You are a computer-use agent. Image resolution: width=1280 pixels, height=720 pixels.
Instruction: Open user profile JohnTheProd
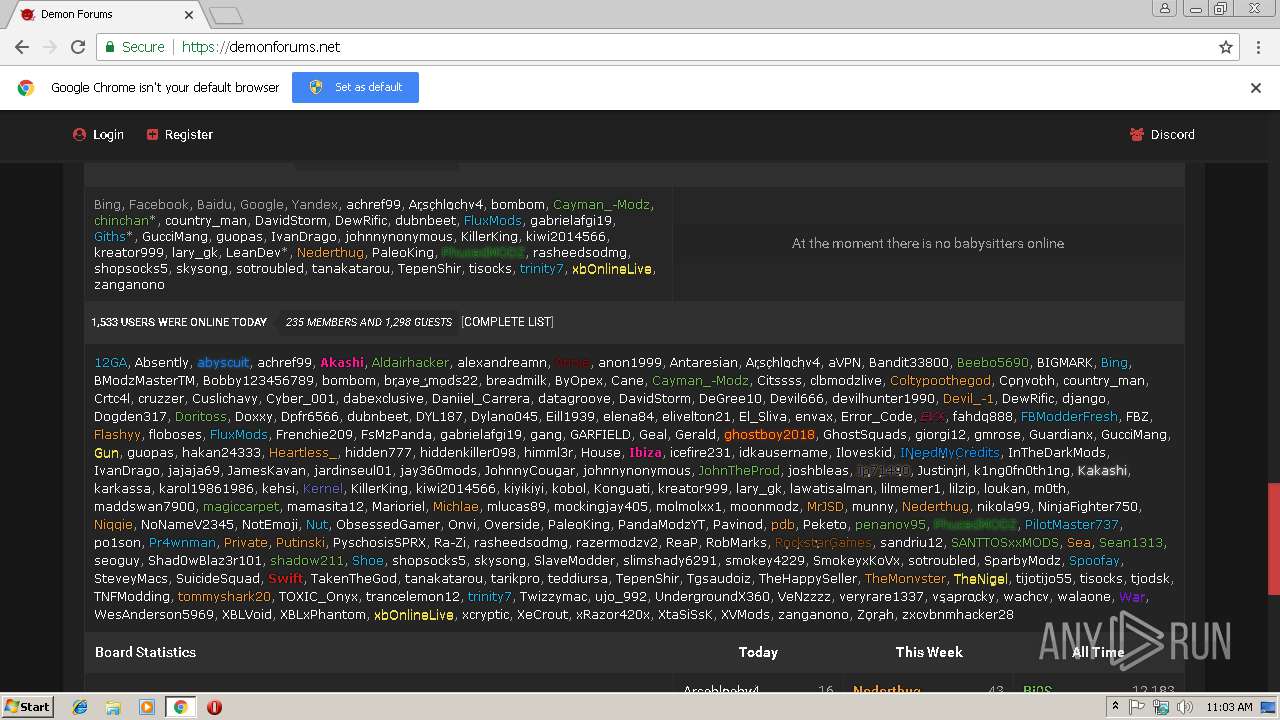(739, 471)
